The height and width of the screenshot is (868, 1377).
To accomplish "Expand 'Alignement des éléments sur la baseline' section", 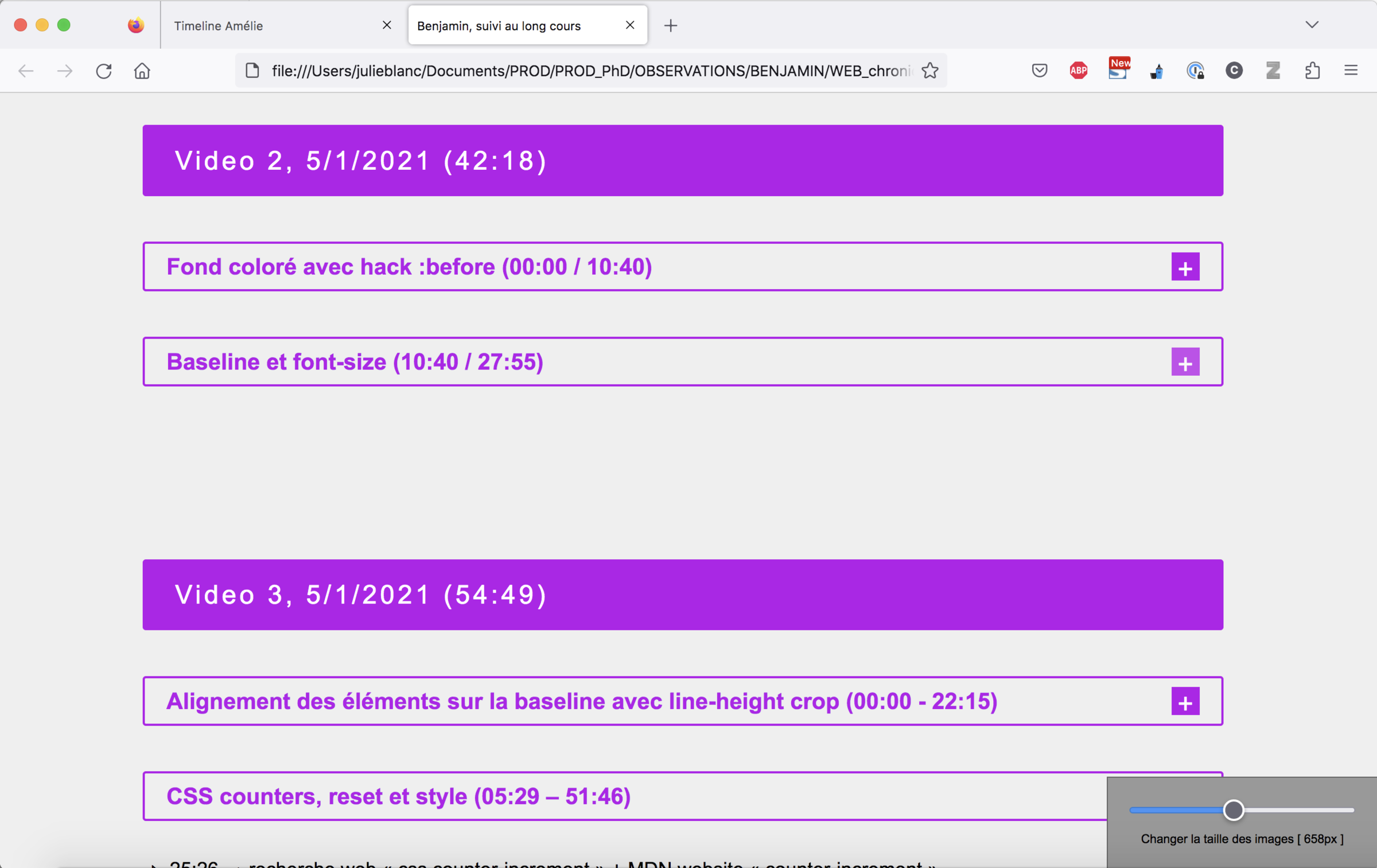I will point(1185,702).
